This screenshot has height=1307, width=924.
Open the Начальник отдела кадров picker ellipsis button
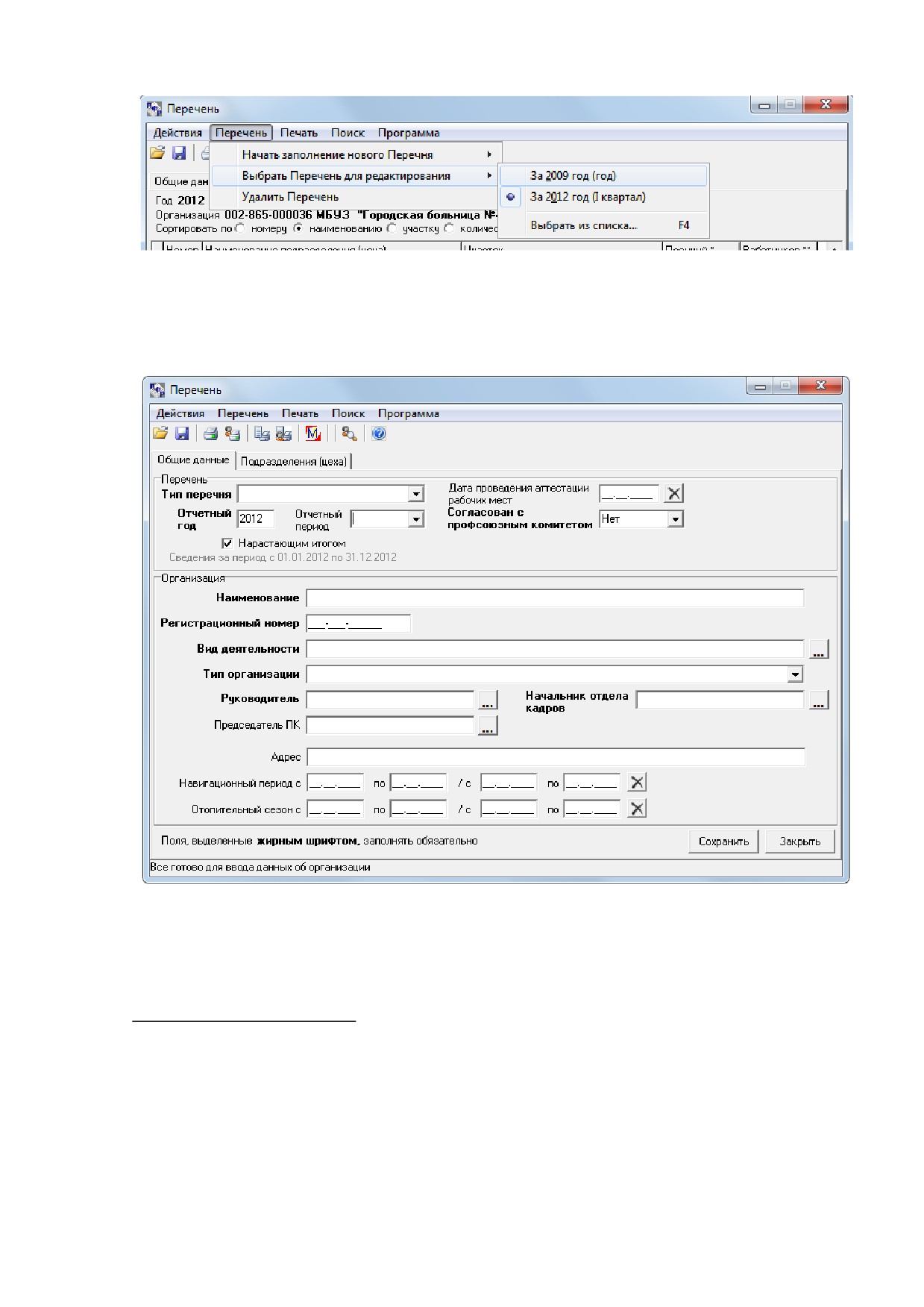pyautogui.click(x=819, y=700)
